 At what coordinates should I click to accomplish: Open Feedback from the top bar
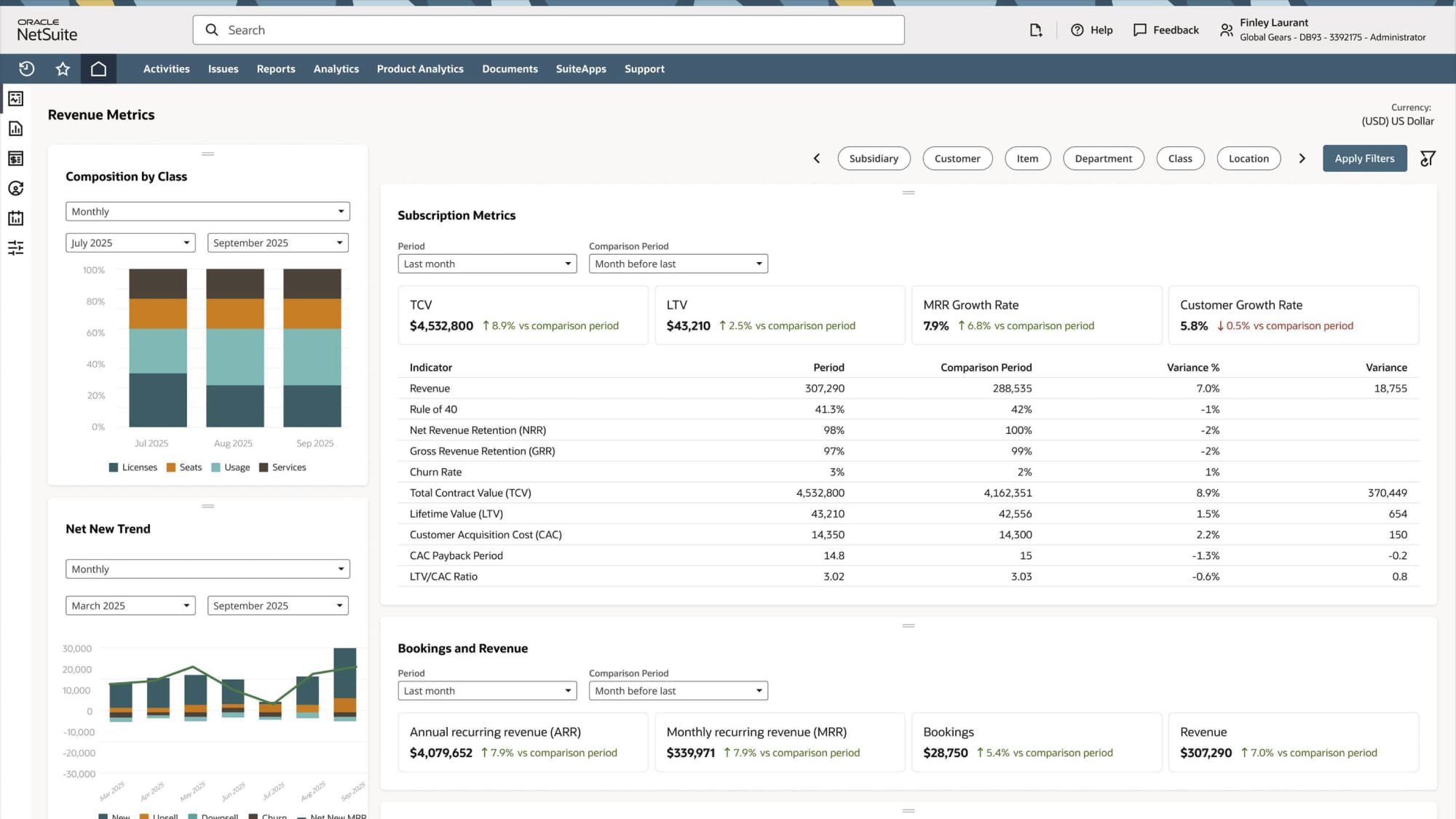coord(1165,30)
